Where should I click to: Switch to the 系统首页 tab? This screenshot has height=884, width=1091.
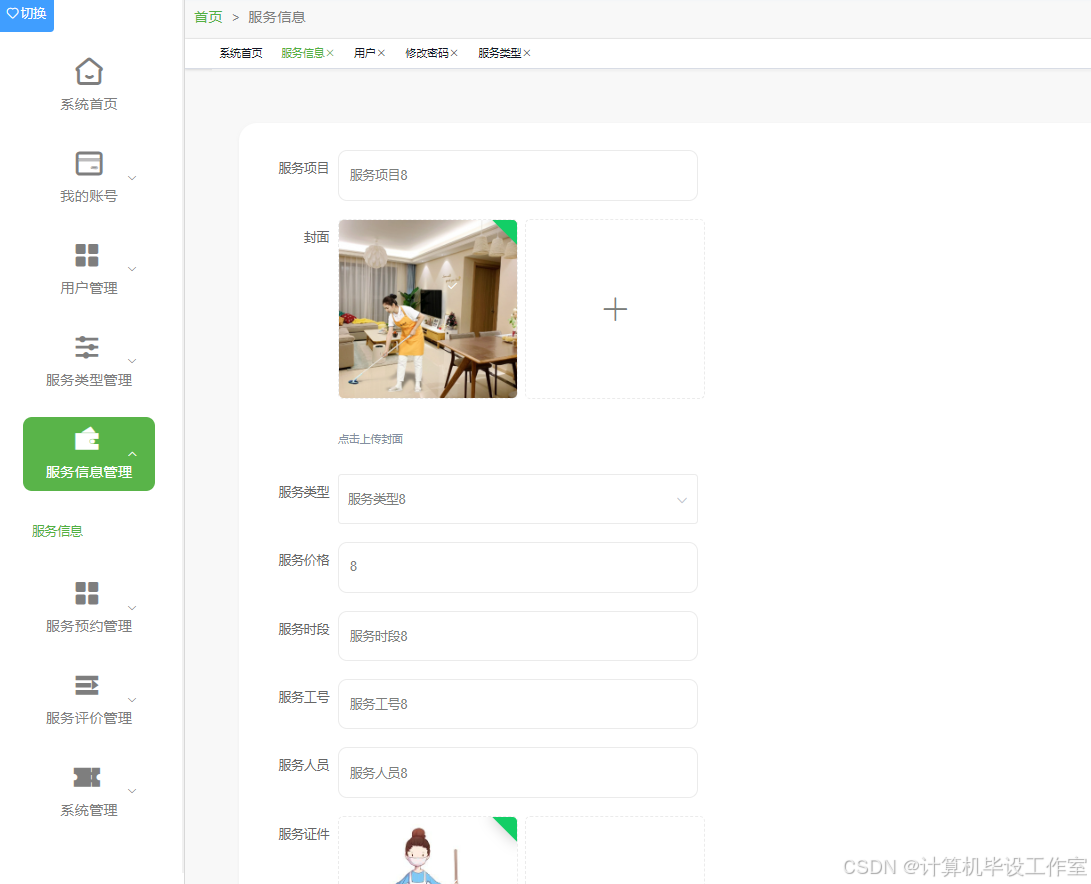click(241, 53)
